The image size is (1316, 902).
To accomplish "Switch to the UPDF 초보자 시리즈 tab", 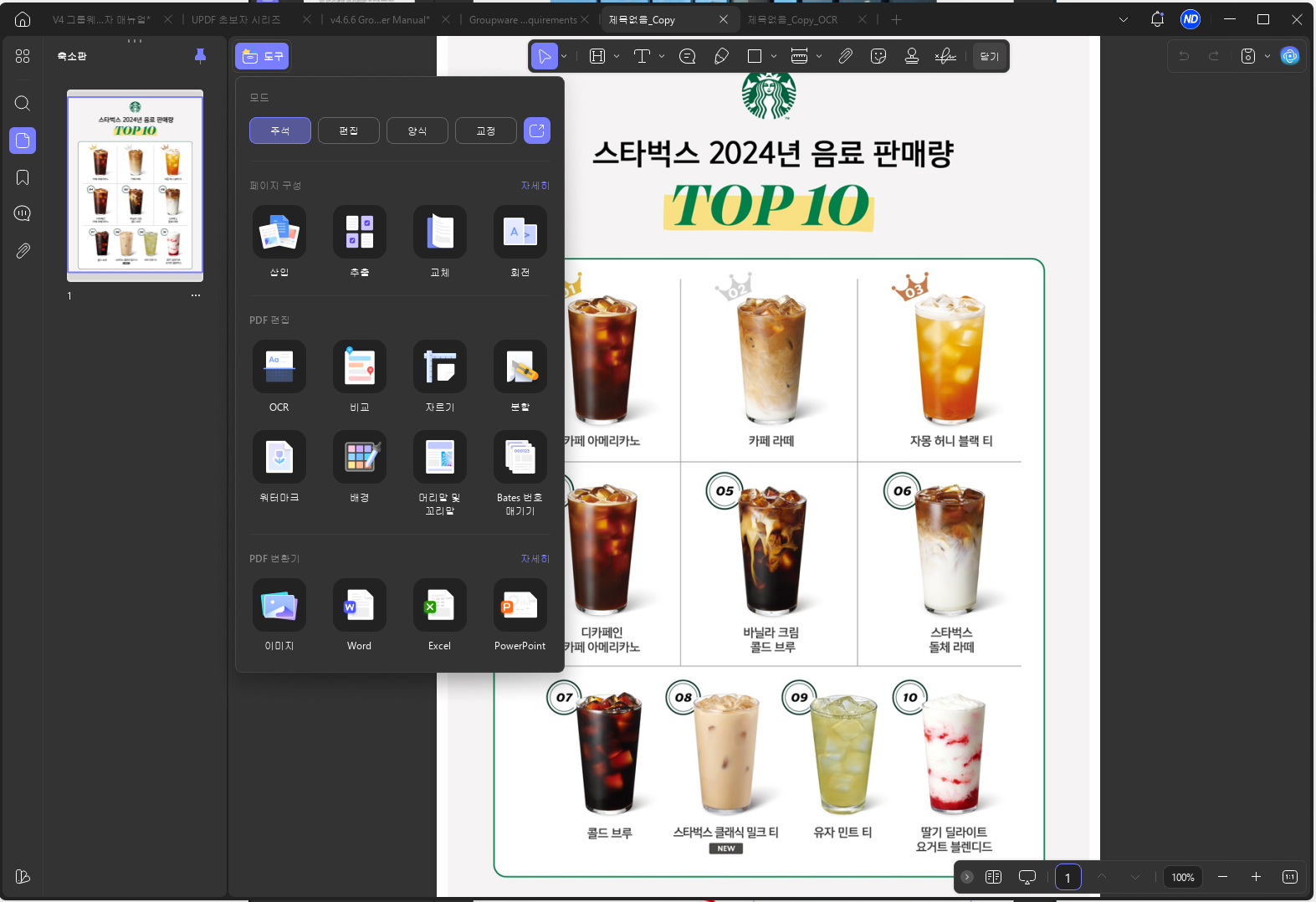I will [x=237, y=19].
